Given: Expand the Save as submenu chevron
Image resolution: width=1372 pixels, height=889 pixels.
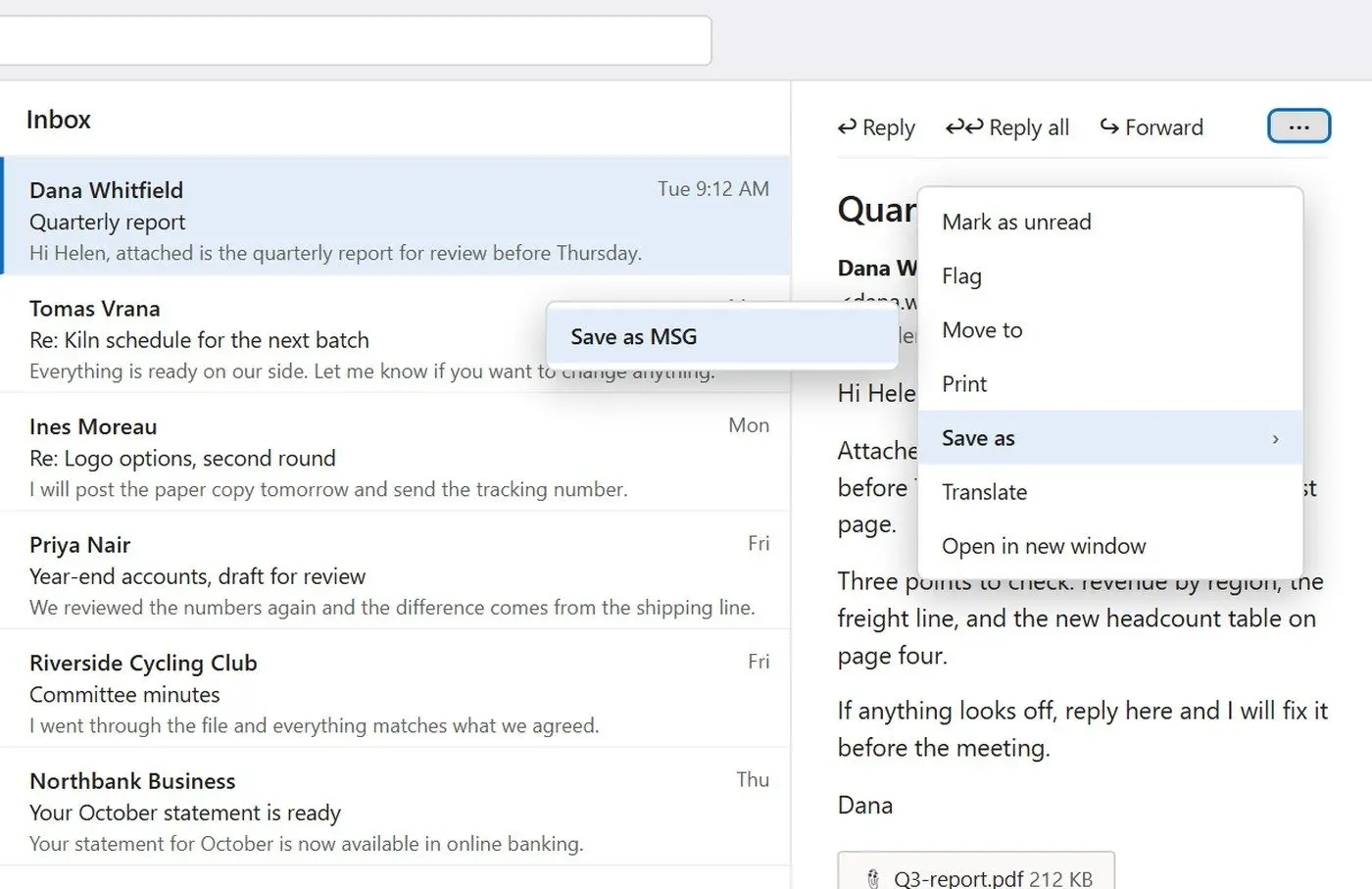Looking at the screenshot, I should click(1275, 439).
